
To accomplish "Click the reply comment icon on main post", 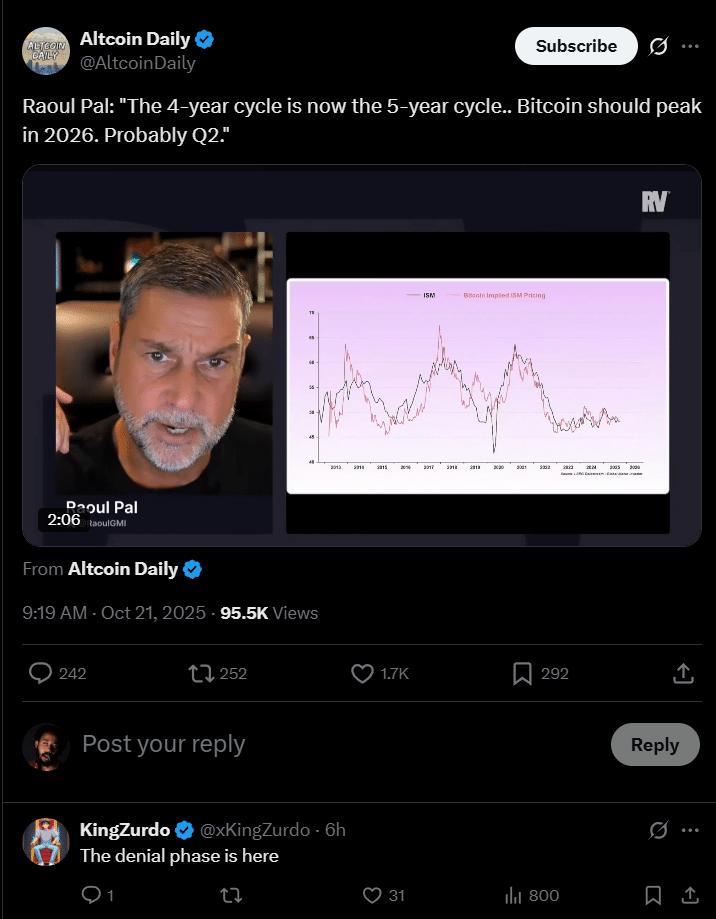I will pos(41,674).
